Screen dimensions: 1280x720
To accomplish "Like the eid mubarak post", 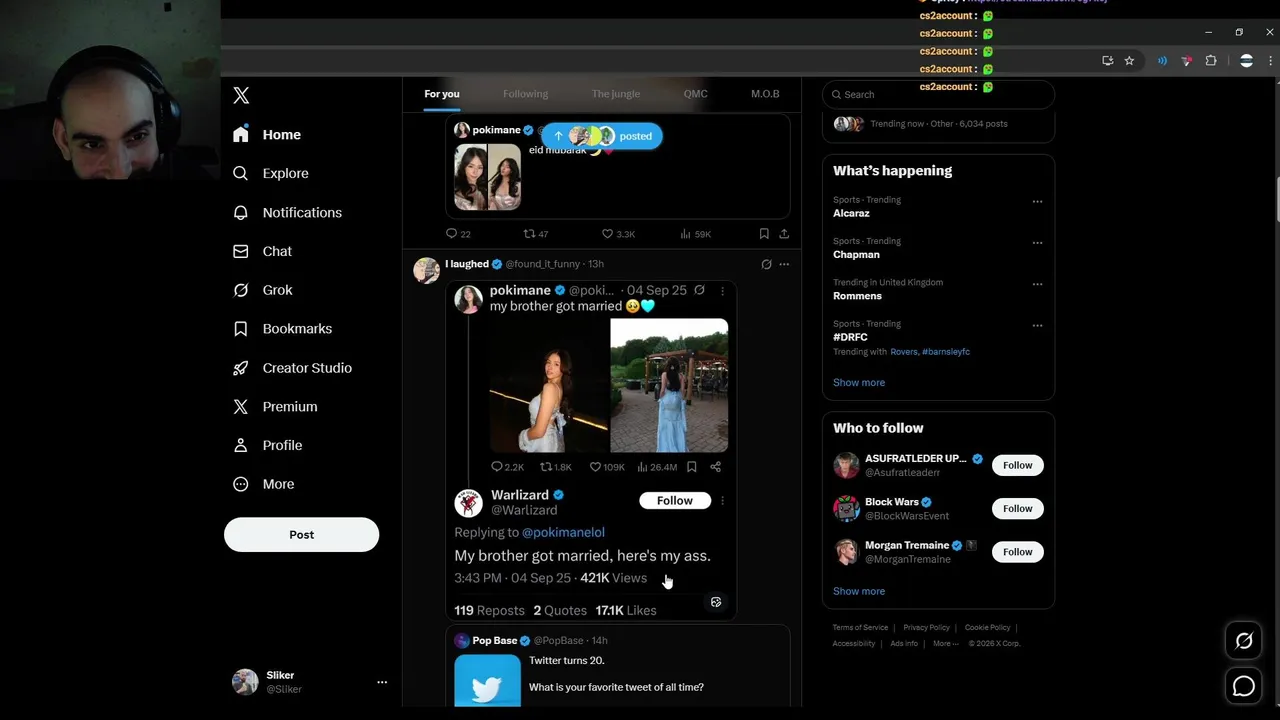I will (x=618, y=234).
